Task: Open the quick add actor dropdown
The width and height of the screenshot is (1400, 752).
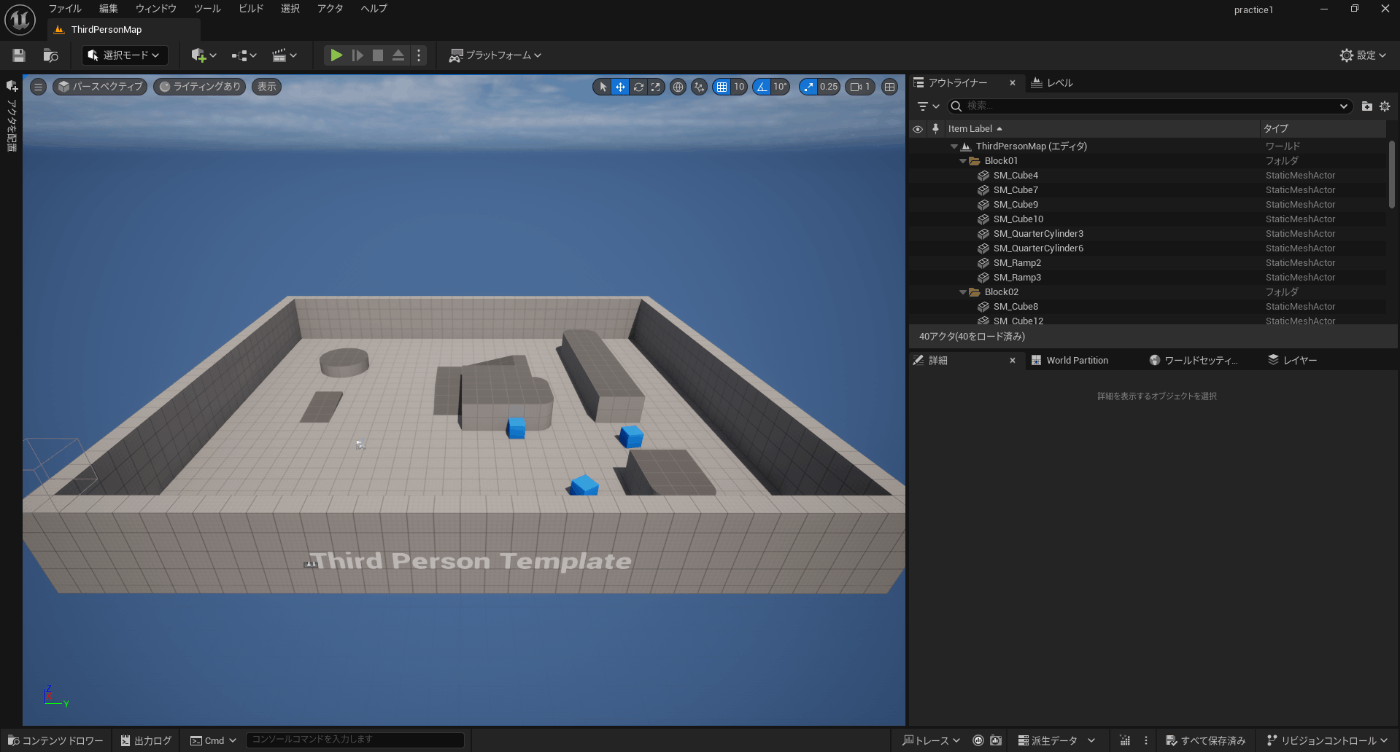Action: (203, 55)
